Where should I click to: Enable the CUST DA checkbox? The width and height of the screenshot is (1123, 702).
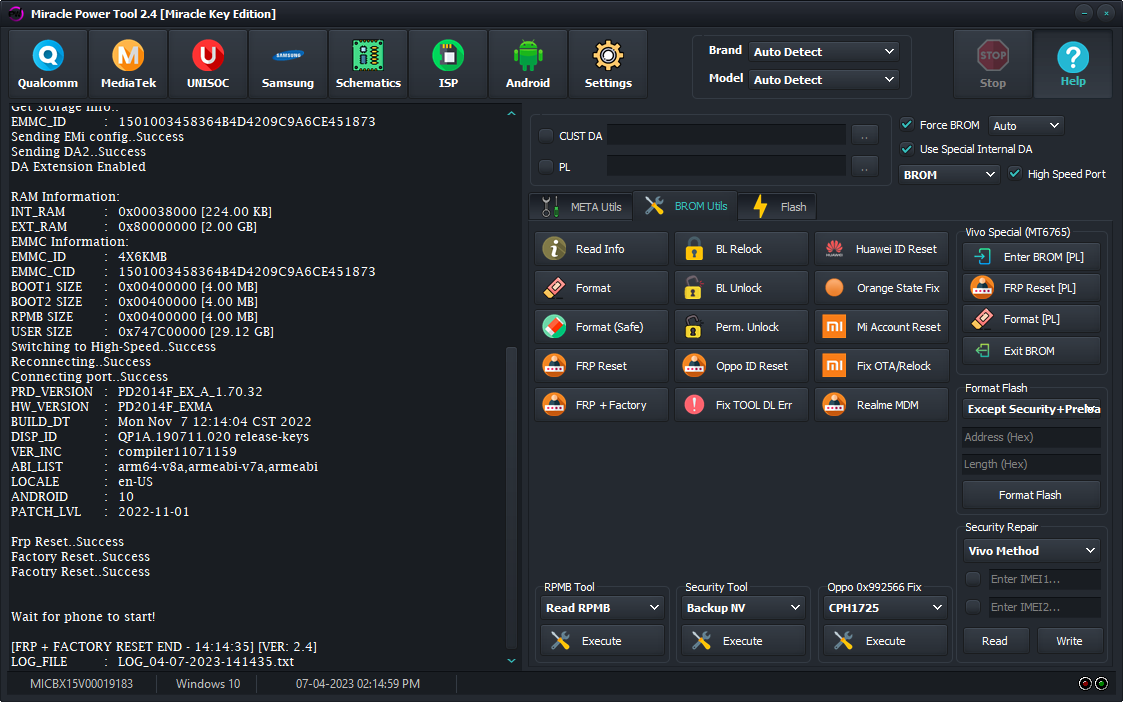(546, 136)
